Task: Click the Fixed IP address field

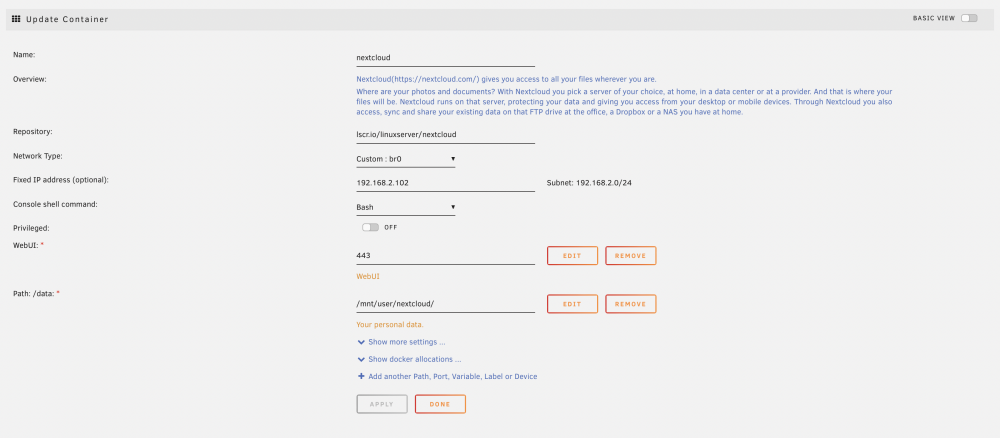Action: click(445, 183)
